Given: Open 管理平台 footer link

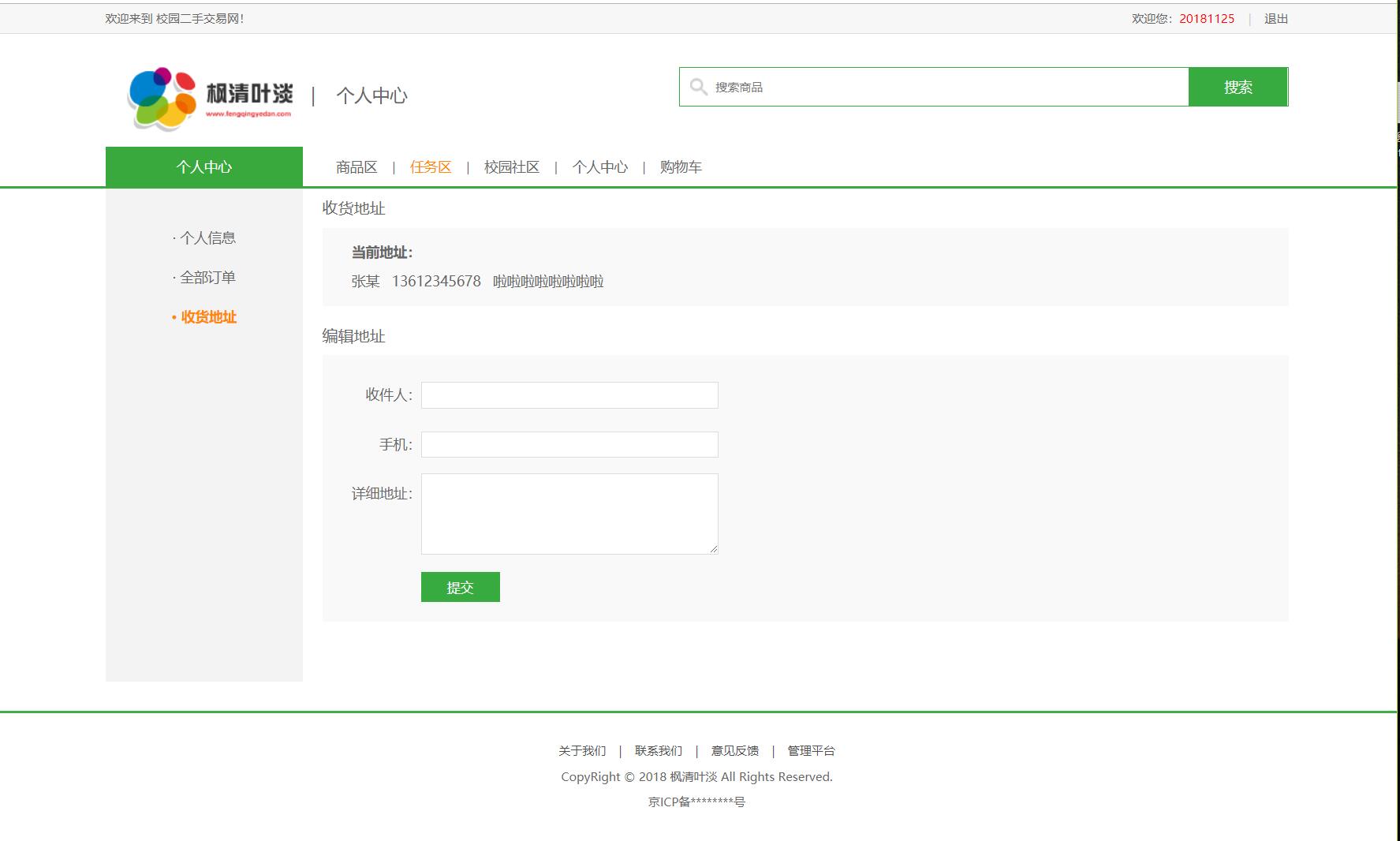Looking at the screenshot, I should (x=811, y=751).
